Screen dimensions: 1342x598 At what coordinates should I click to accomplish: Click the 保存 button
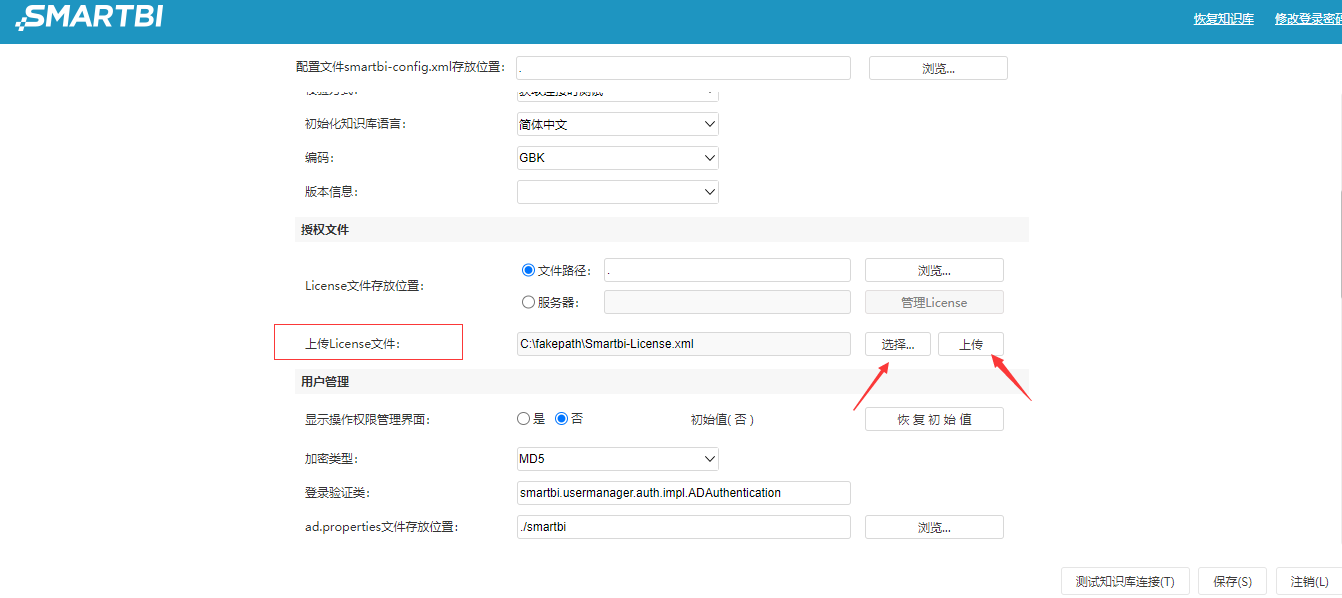click(x=1232, y=580)
